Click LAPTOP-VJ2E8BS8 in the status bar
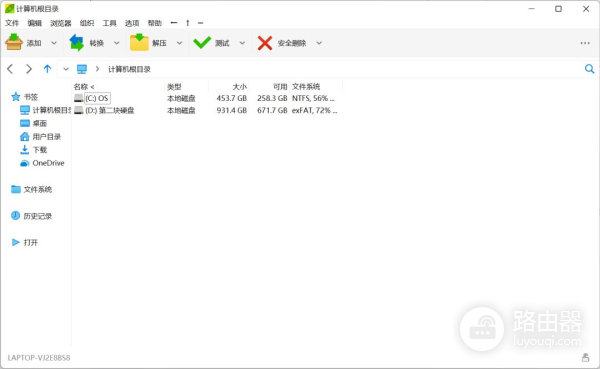Screen dimensions: 600x369 (x=39, y=358)
